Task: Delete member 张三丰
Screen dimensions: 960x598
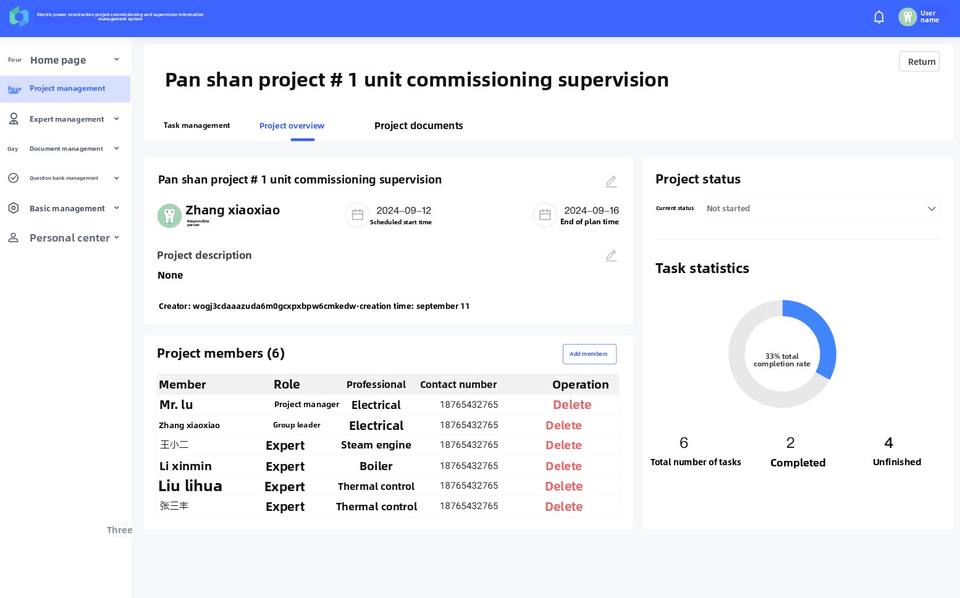Action: (x=563, y=506)
